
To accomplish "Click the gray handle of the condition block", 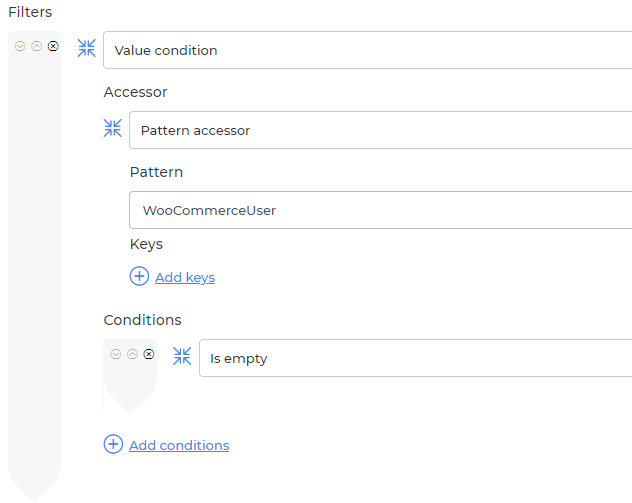I will coord(130,385).
